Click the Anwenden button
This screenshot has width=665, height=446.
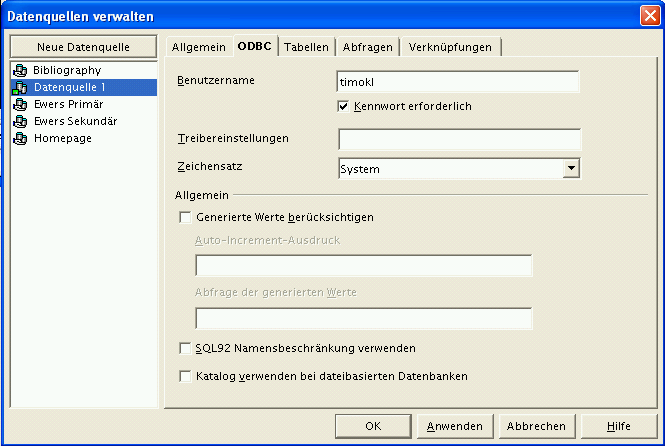tap(454, 426)
